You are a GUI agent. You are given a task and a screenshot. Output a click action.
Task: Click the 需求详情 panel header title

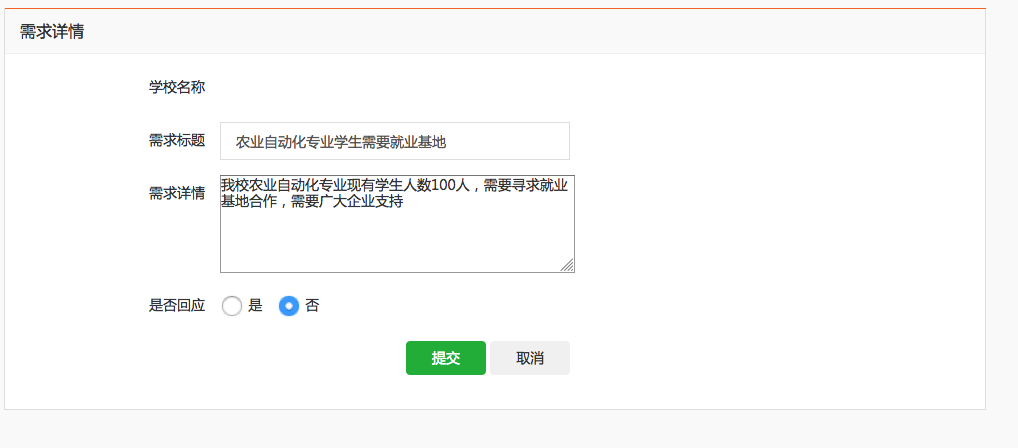click(x=52, y=32)
